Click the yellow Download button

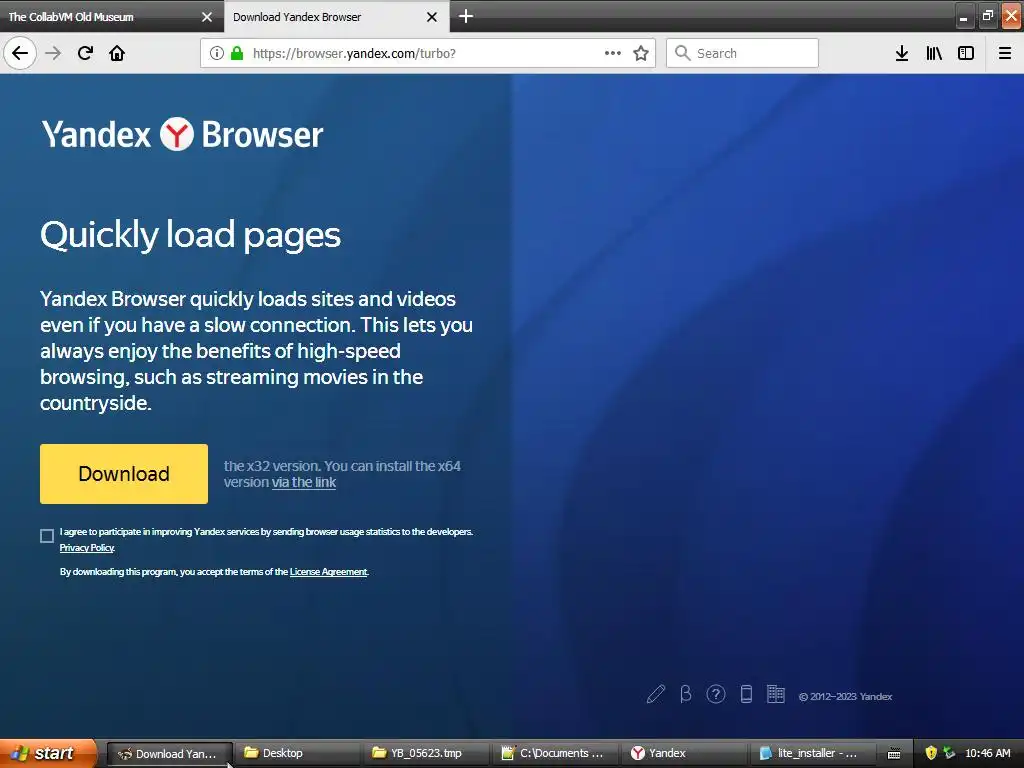(124, 474)
